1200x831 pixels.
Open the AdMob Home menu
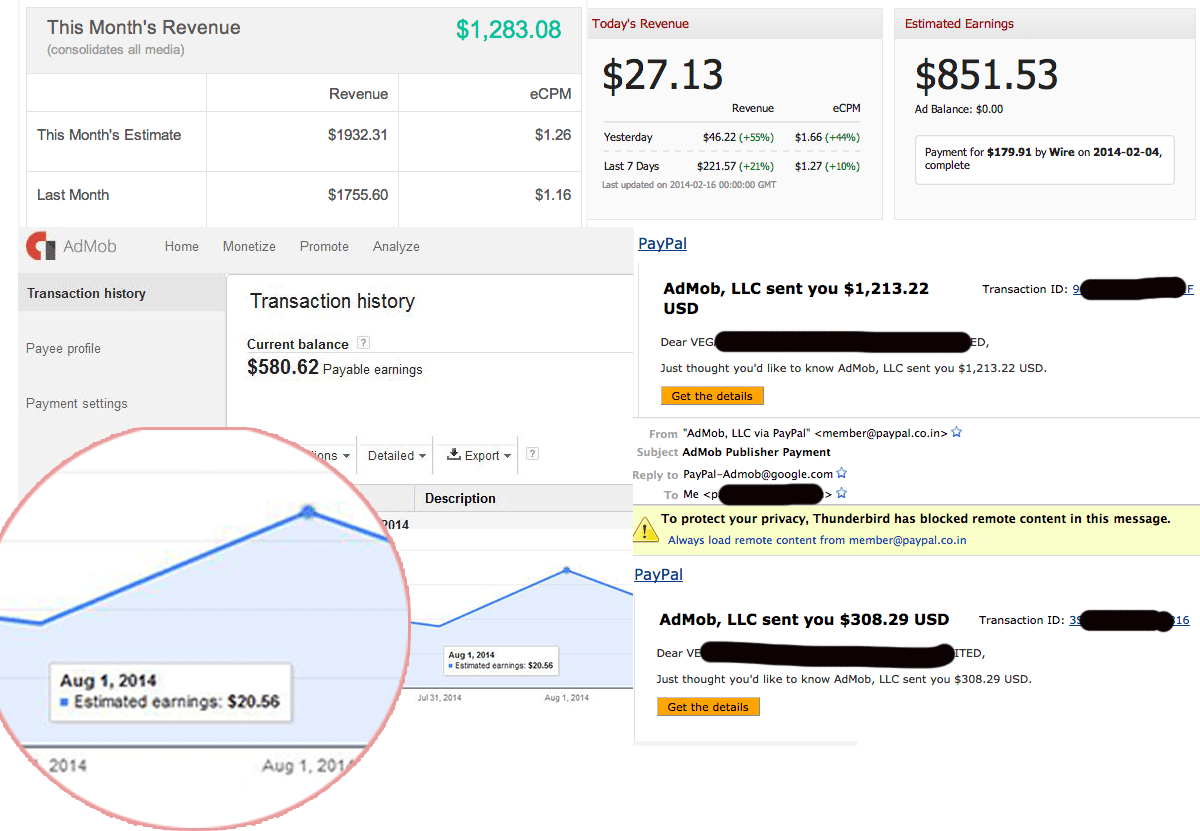(x=182, y=246)
